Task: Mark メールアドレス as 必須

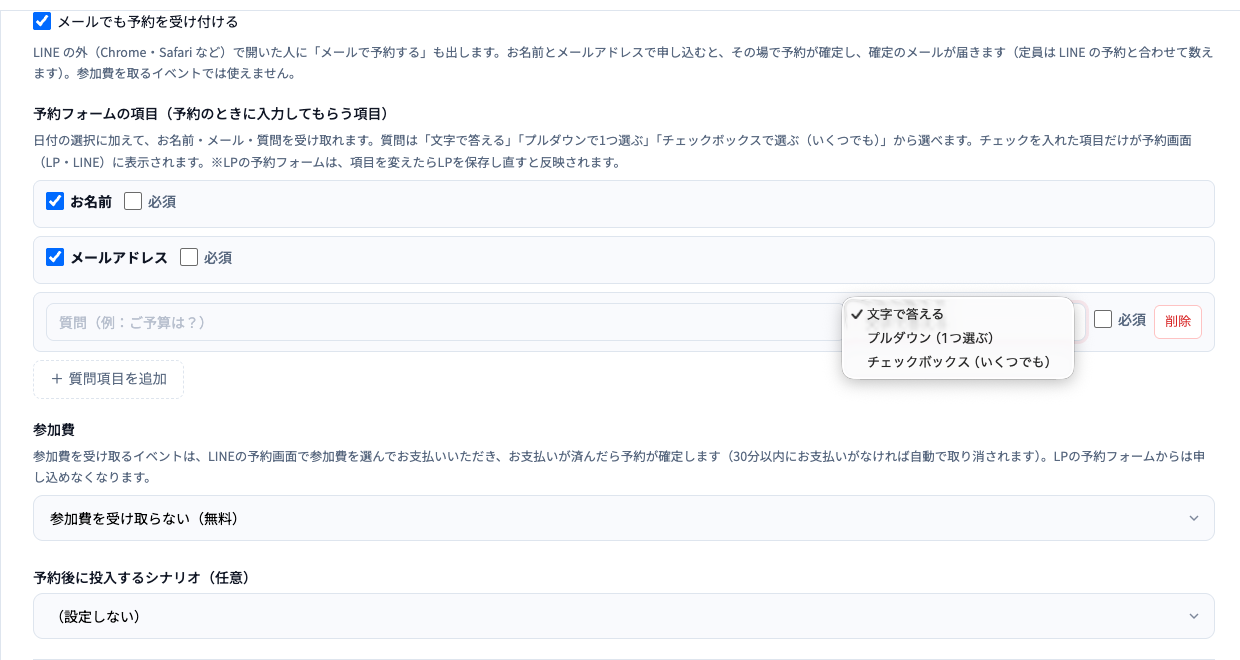Action: click(x=189, y=257)
